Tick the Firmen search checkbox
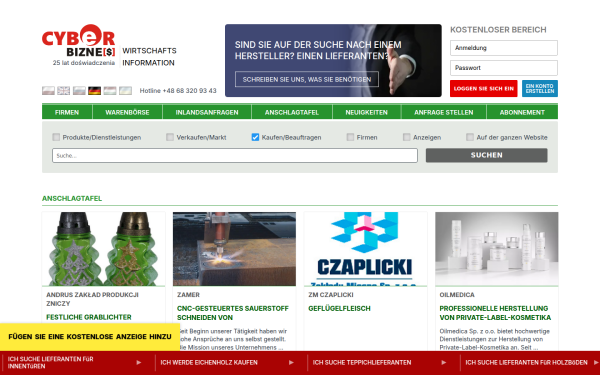Image resolution: width=600 pixels, height=375 pixels. click(350, 137)
